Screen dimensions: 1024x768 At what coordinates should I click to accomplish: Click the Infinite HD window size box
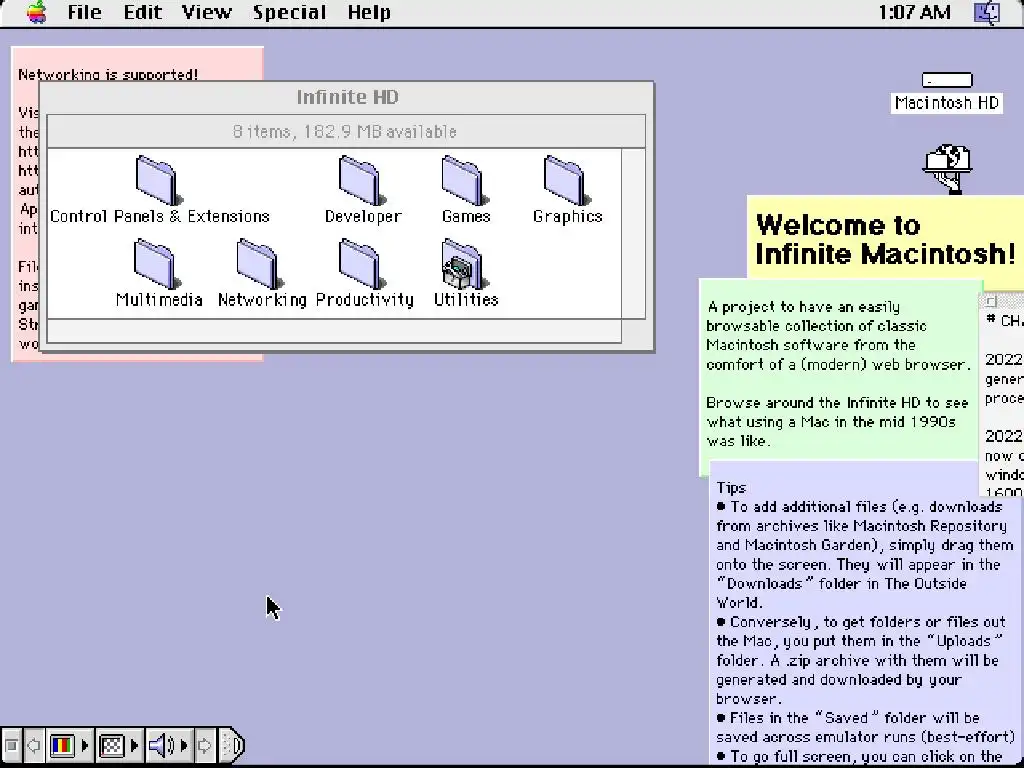point(633,330)
